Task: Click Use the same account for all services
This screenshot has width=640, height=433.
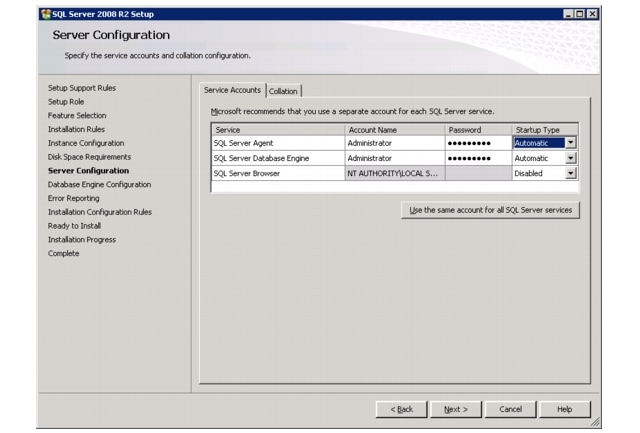Action: pyautogui.click(x=490, y=210)
